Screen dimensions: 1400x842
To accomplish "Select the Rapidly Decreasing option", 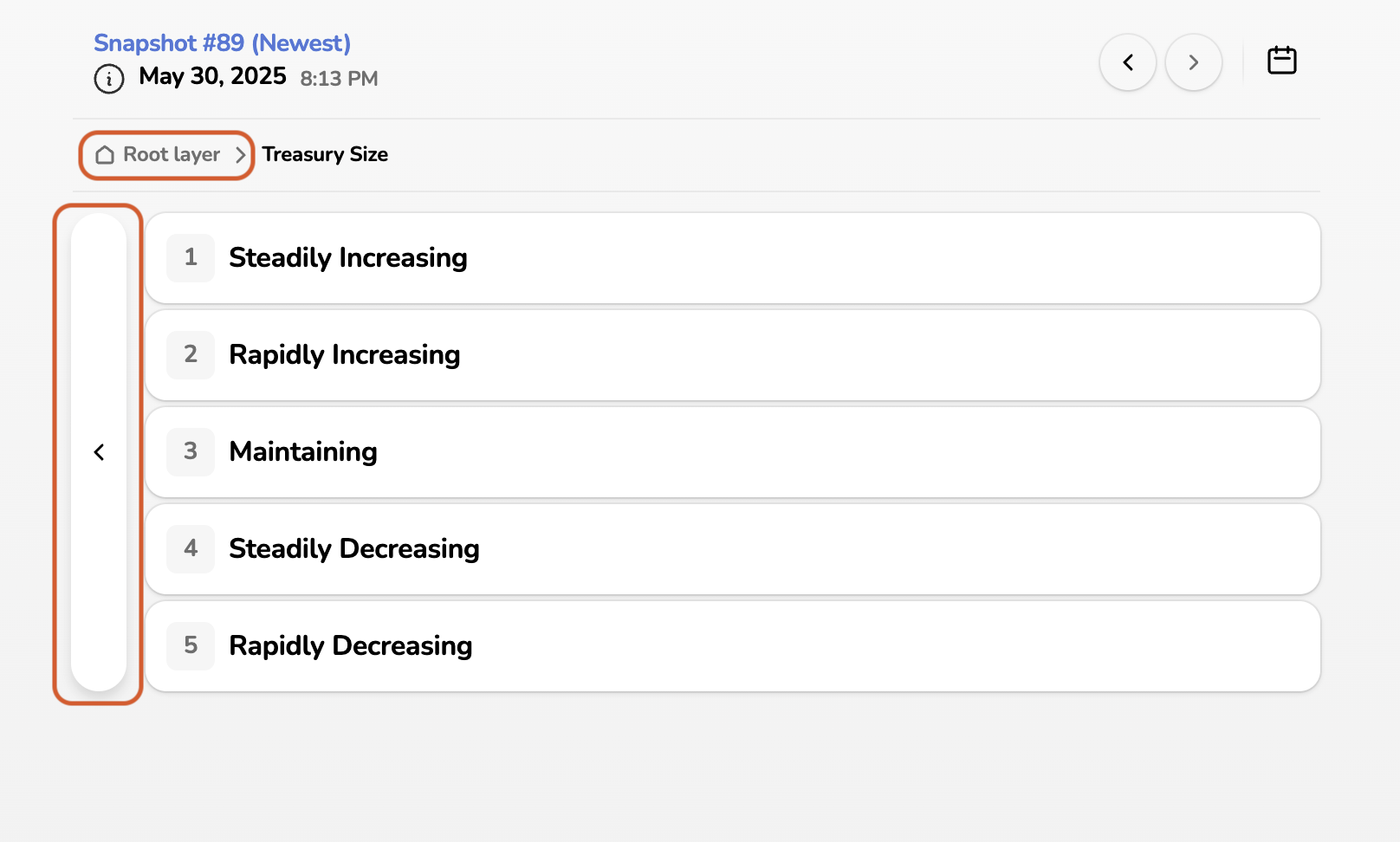I will pyautogui.click(x=350, y=646).
